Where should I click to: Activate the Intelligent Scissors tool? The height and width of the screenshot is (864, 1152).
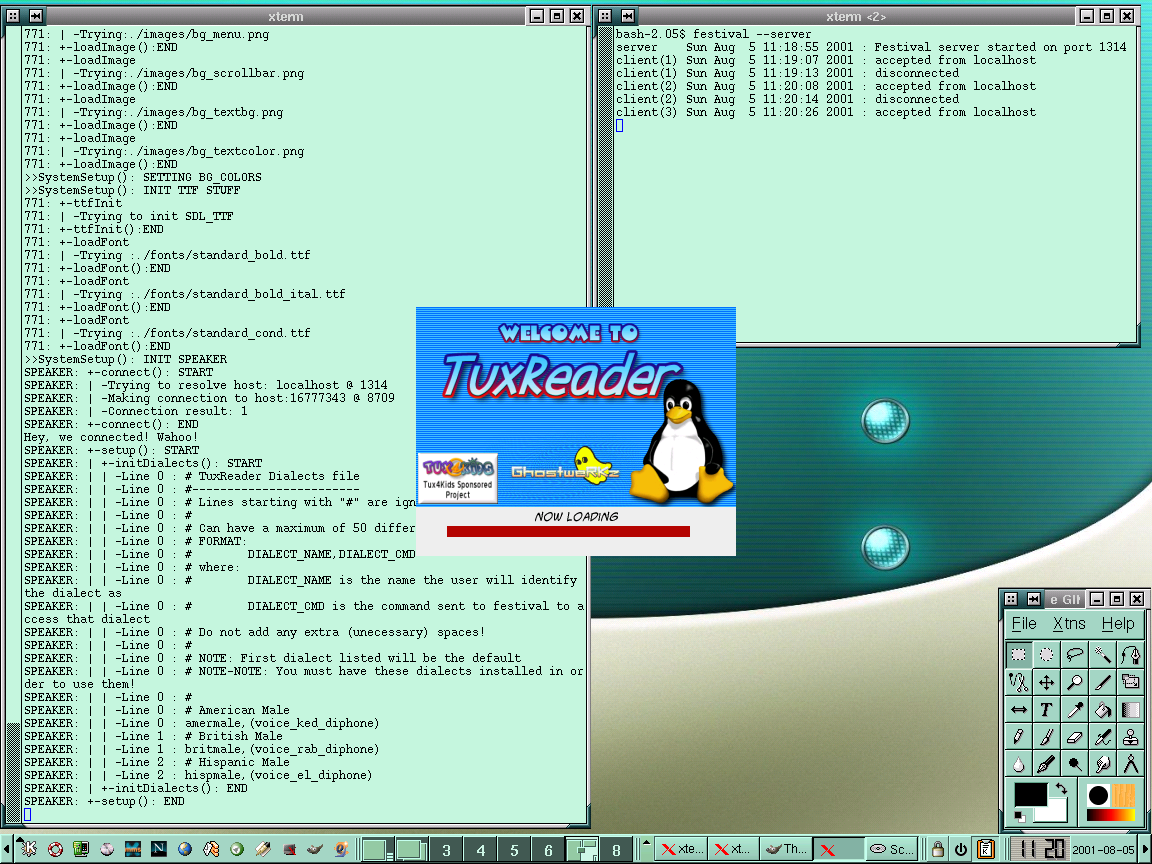(1018, 682)
